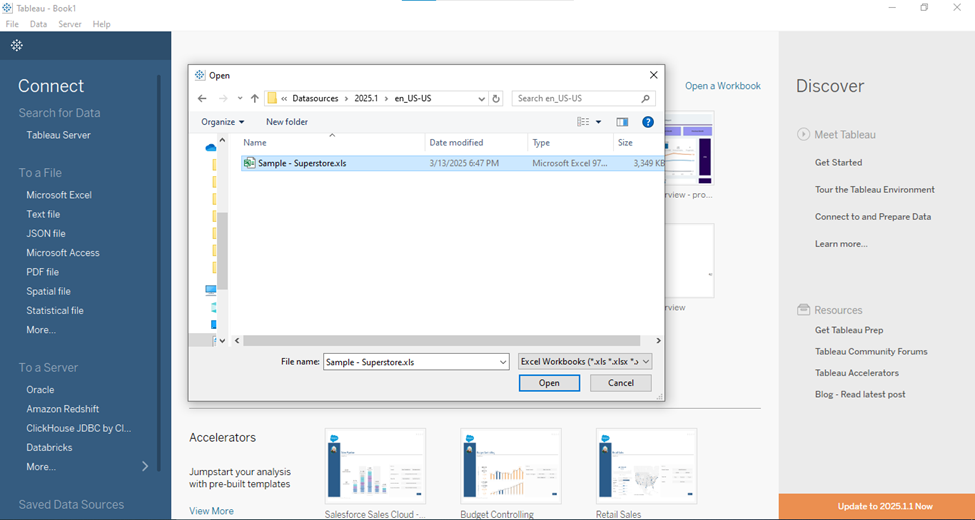Click the search magnifier in the Open dialog
This screenshot has width=975, height=520.
point(645,98)
